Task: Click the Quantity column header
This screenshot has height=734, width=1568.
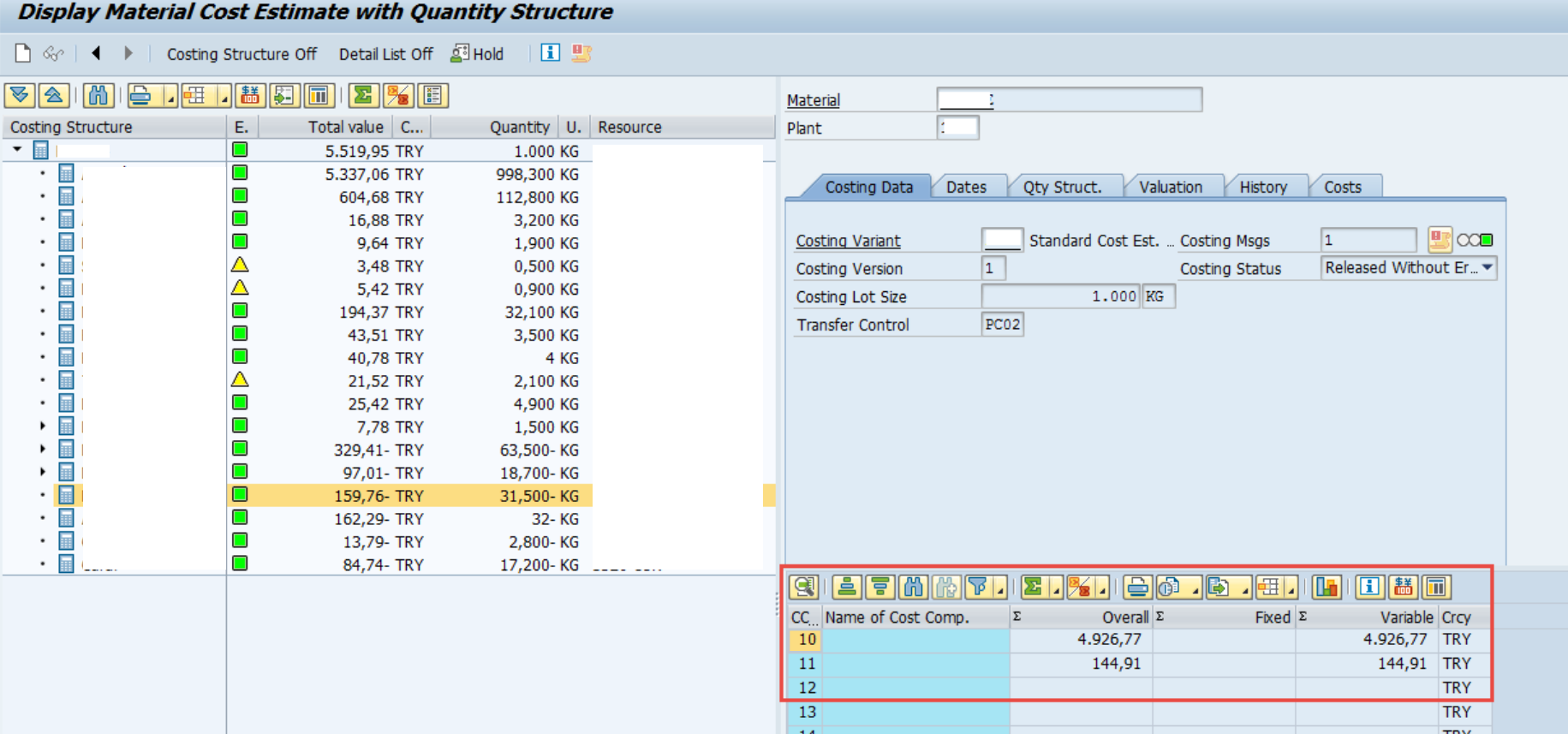Action: tap(495, 127)
